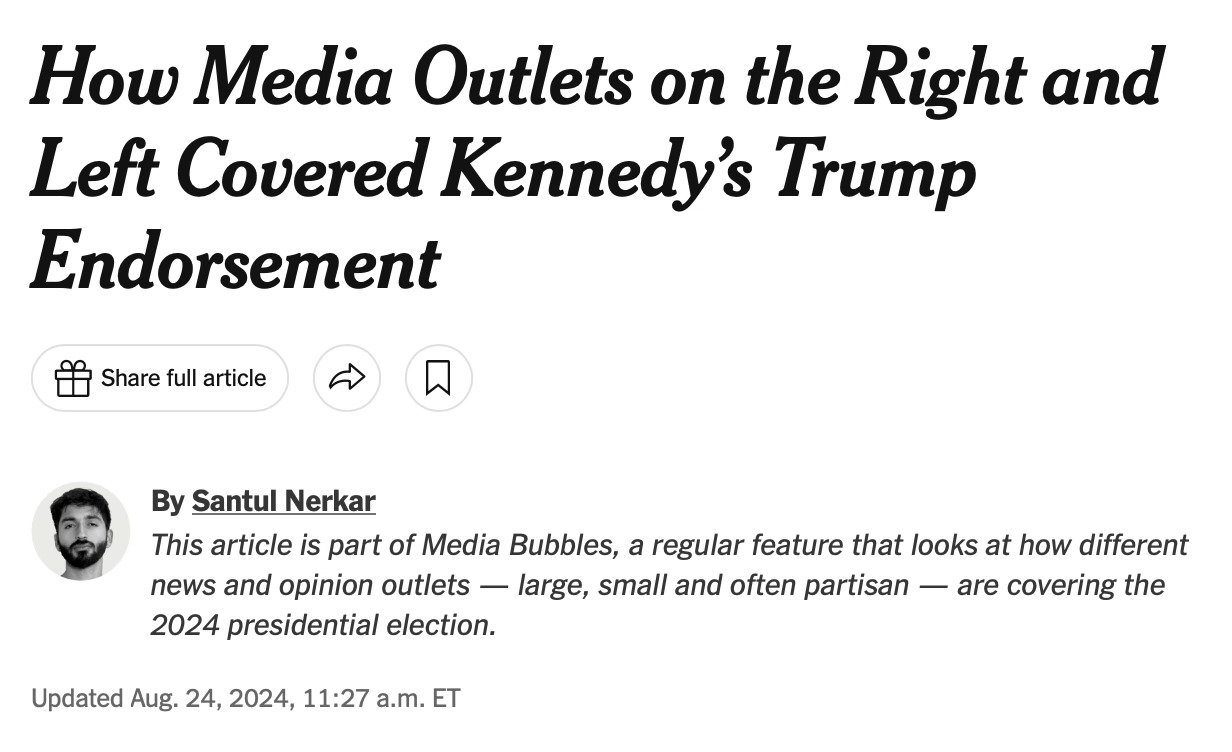Click the Share full article button
Screen dimensions: 1232x752
pos(160,378)
